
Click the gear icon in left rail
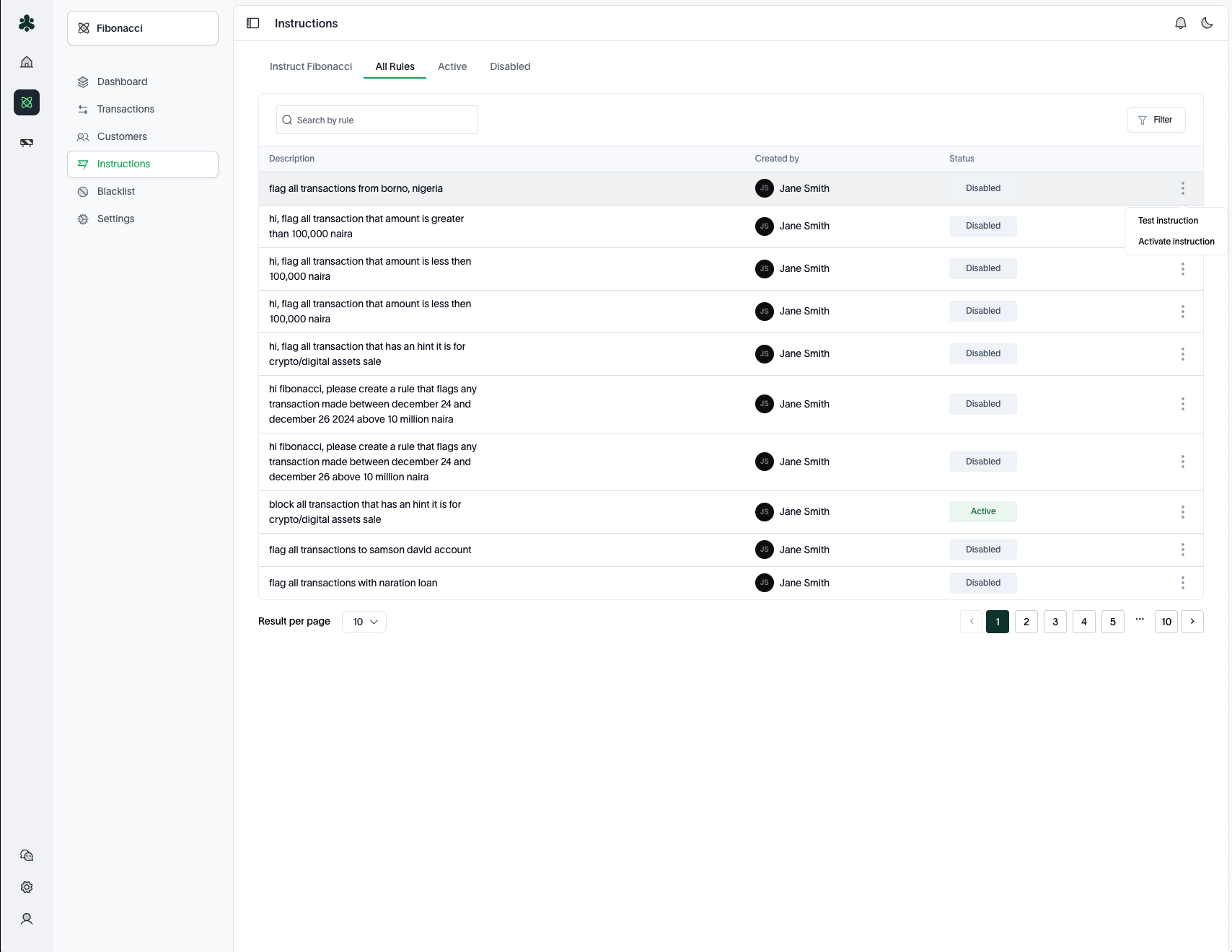(27, 887)
